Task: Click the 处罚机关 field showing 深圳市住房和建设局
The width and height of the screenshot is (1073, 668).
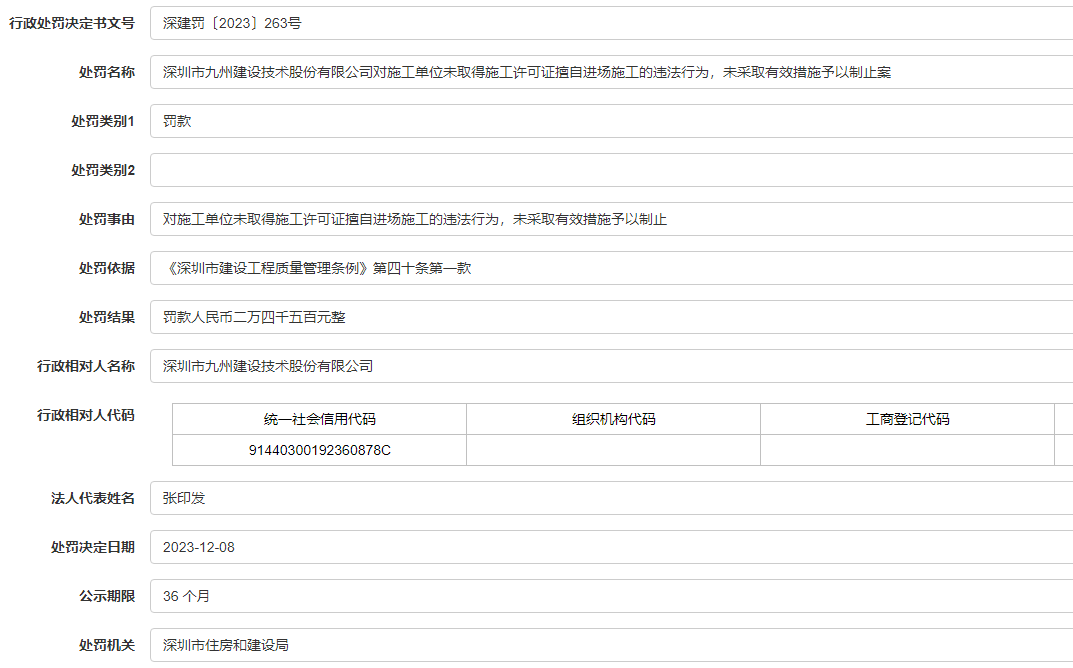Action: pyautogui.click(x=612, y=645)
